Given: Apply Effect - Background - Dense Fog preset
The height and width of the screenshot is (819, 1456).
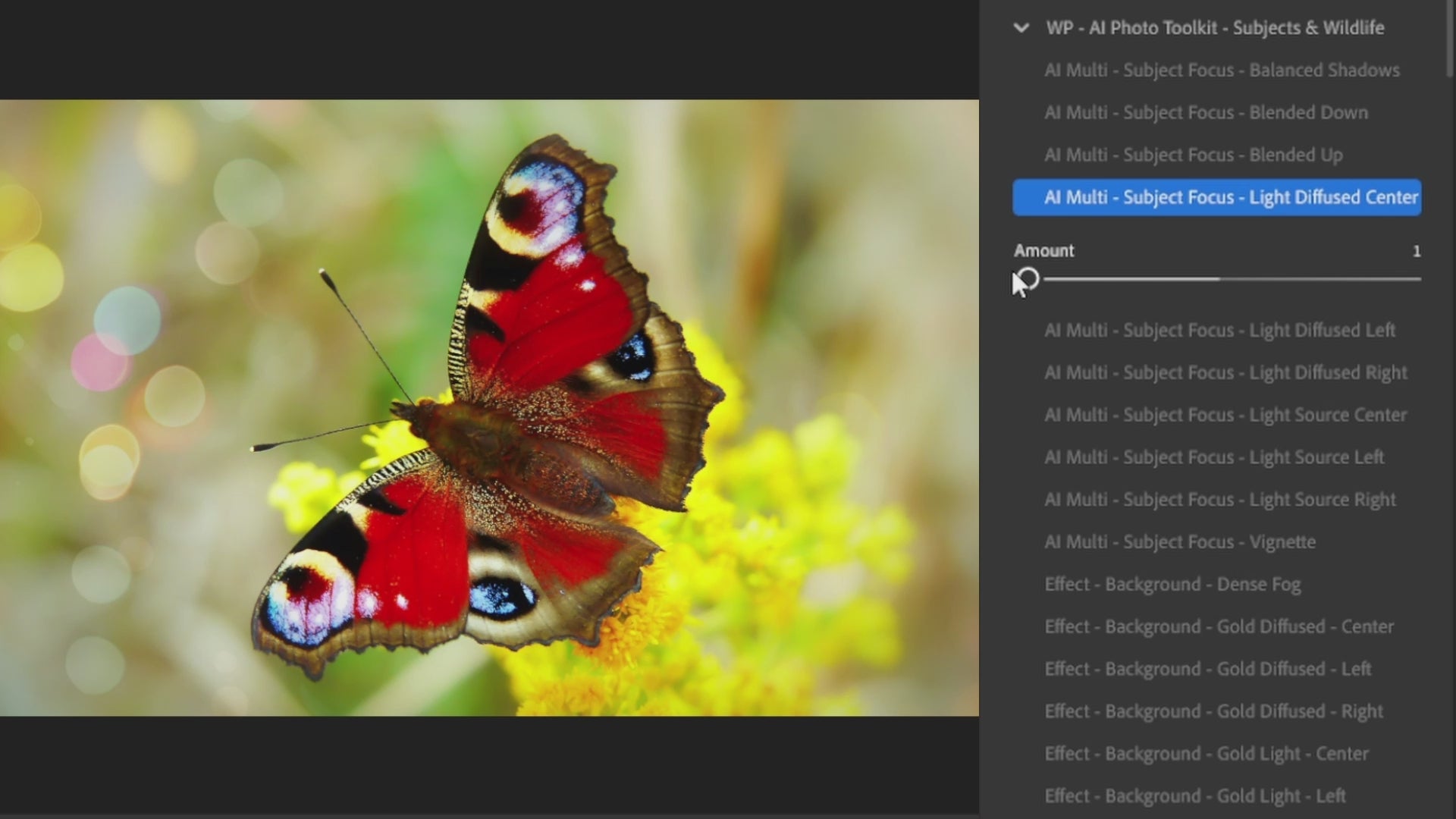Looking at the screenshot, I should [x=1172, y=585].
